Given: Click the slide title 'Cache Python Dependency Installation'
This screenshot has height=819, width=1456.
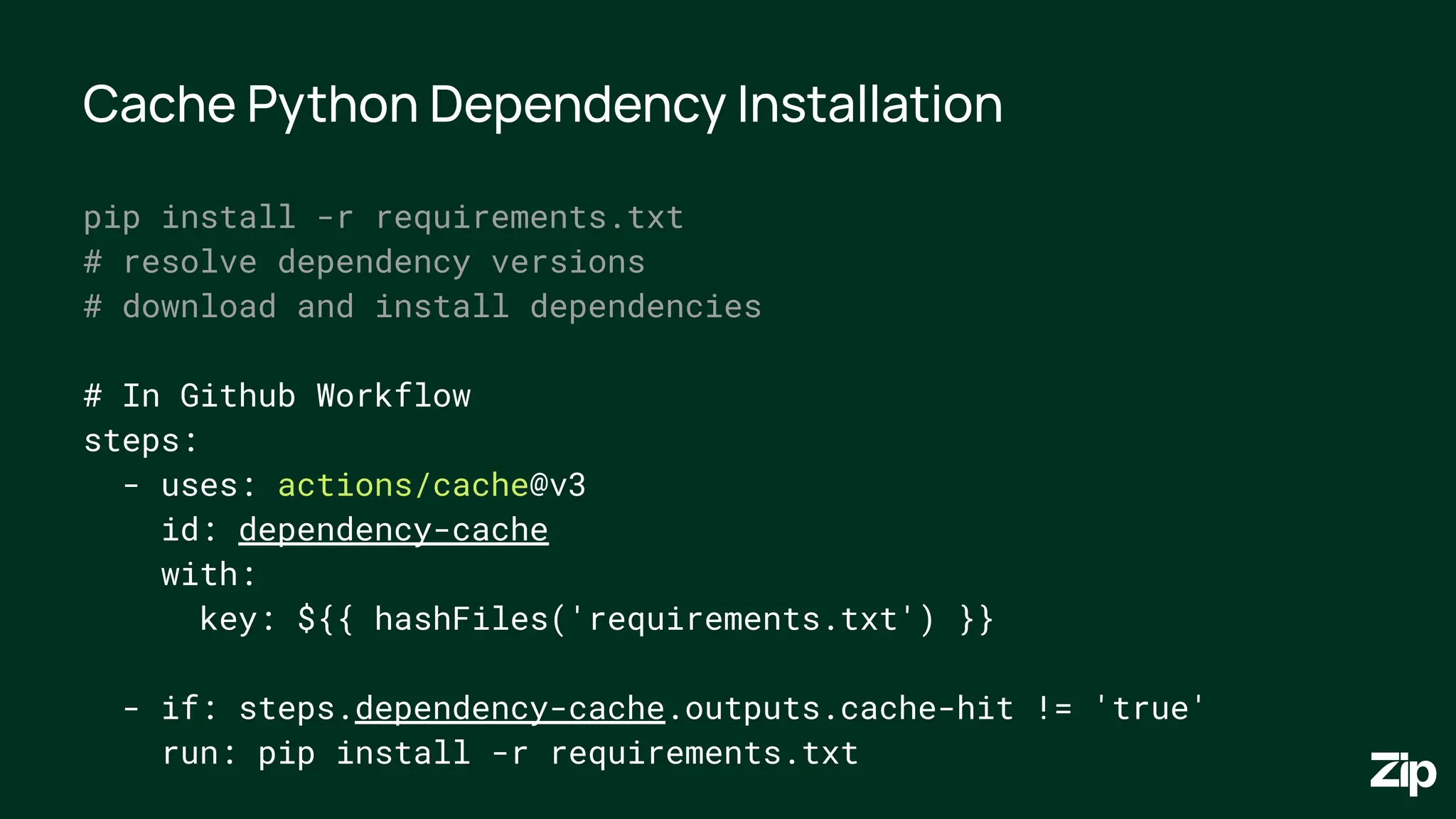Looking at the screenshot, I should [x=542, y=105].
